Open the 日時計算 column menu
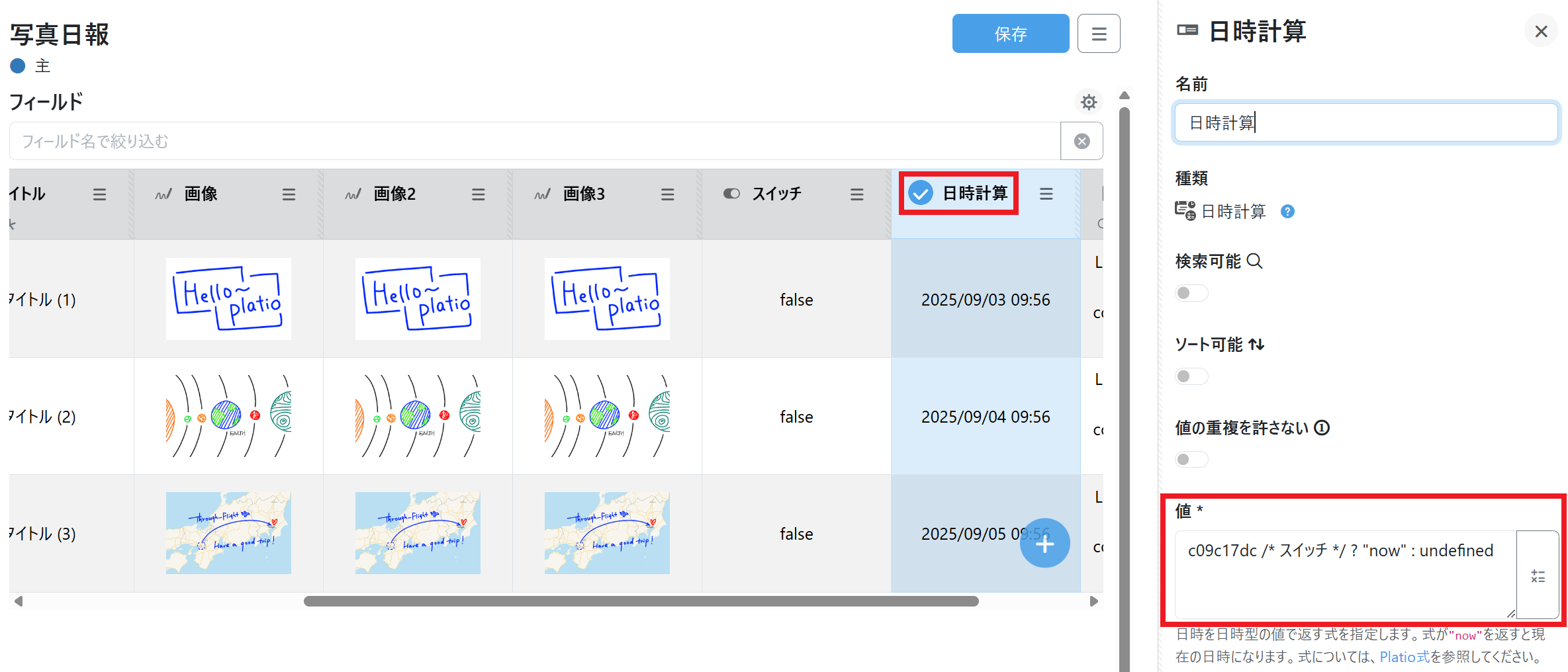 [1046, 194]
